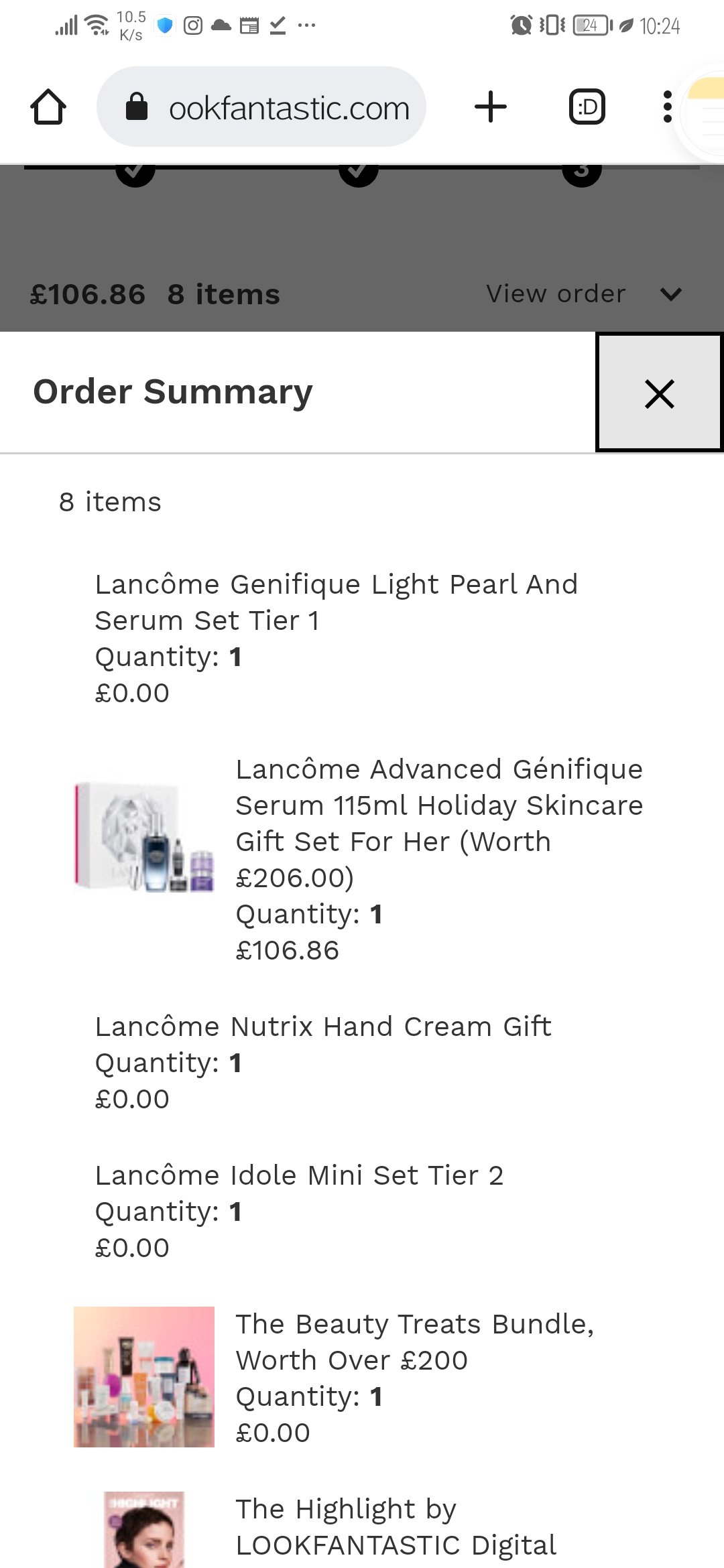Tap Lancôme Idole Mini Set Tier 2
This screenshot has width=724, height=1568.
point(299,1175)
